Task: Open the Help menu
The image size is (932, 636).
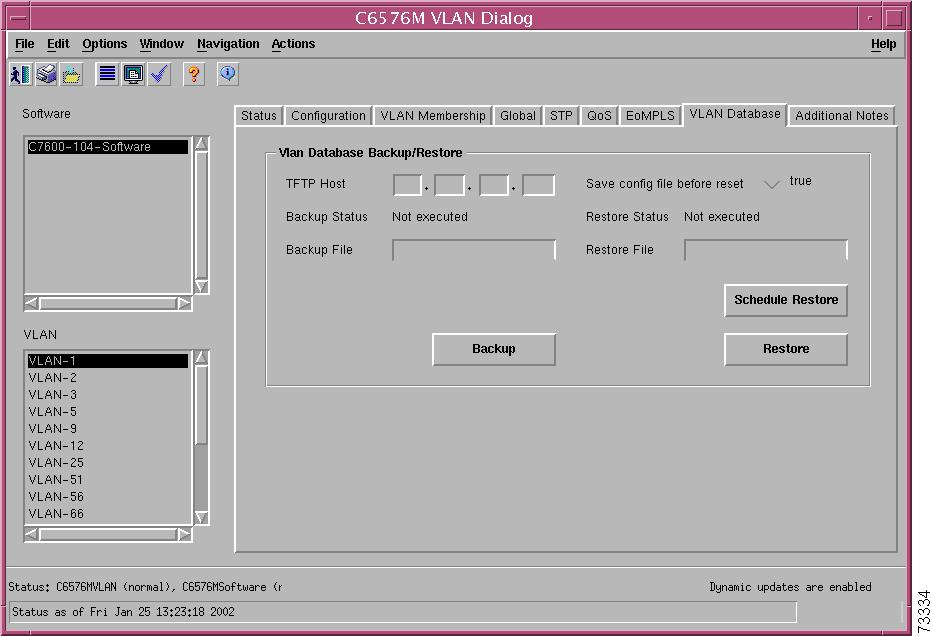Action: [883, 44]
